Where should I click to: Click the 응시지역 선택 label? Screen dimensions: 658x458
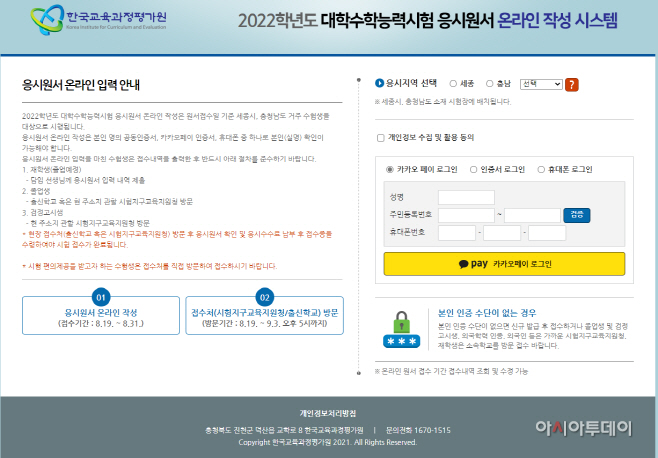411,83
